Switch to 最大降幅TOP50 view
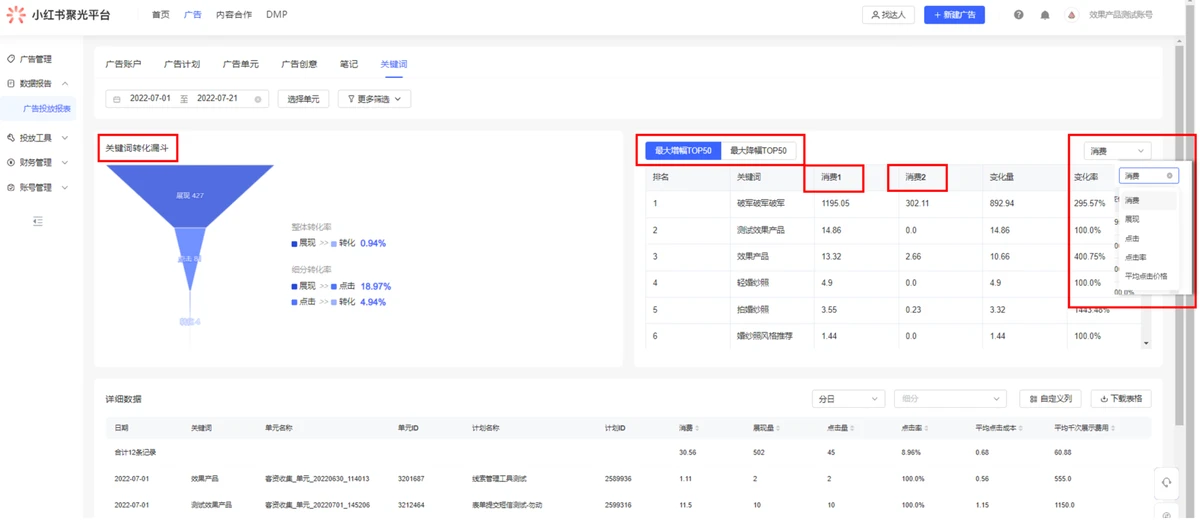 tap(758, 151)
